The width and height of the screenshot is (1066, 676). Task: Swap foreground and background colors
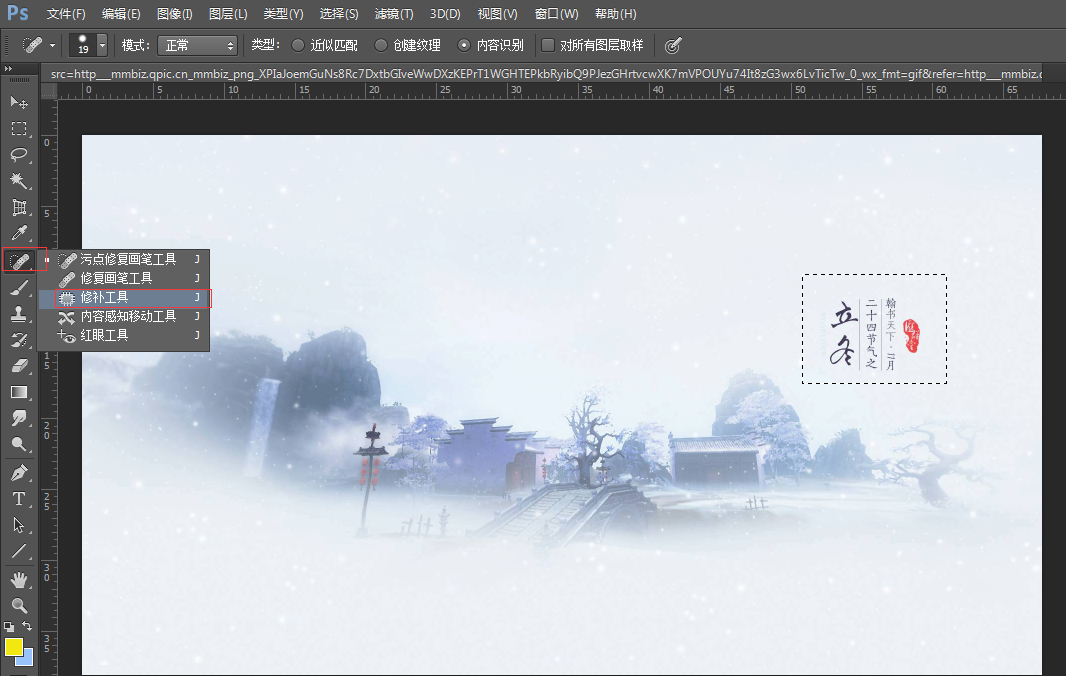pyautogui.click(x=27, y=626)
